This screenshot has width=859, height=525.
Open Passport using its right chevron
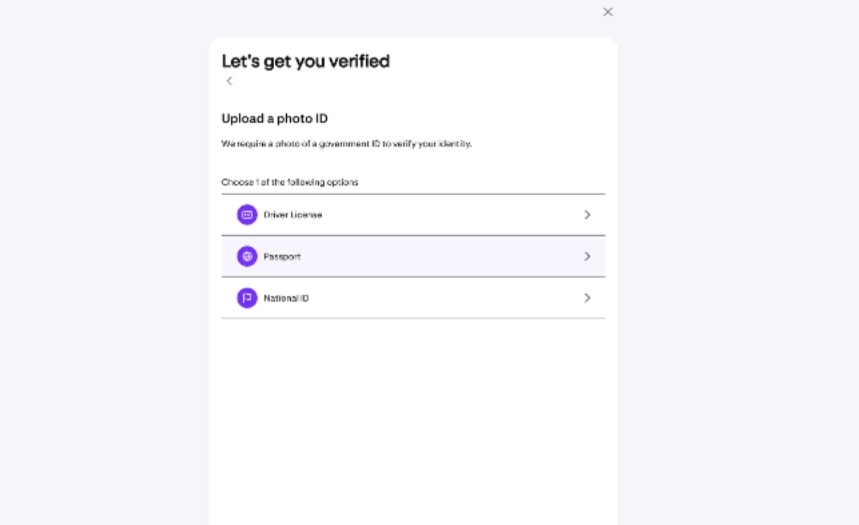(587, 256)
